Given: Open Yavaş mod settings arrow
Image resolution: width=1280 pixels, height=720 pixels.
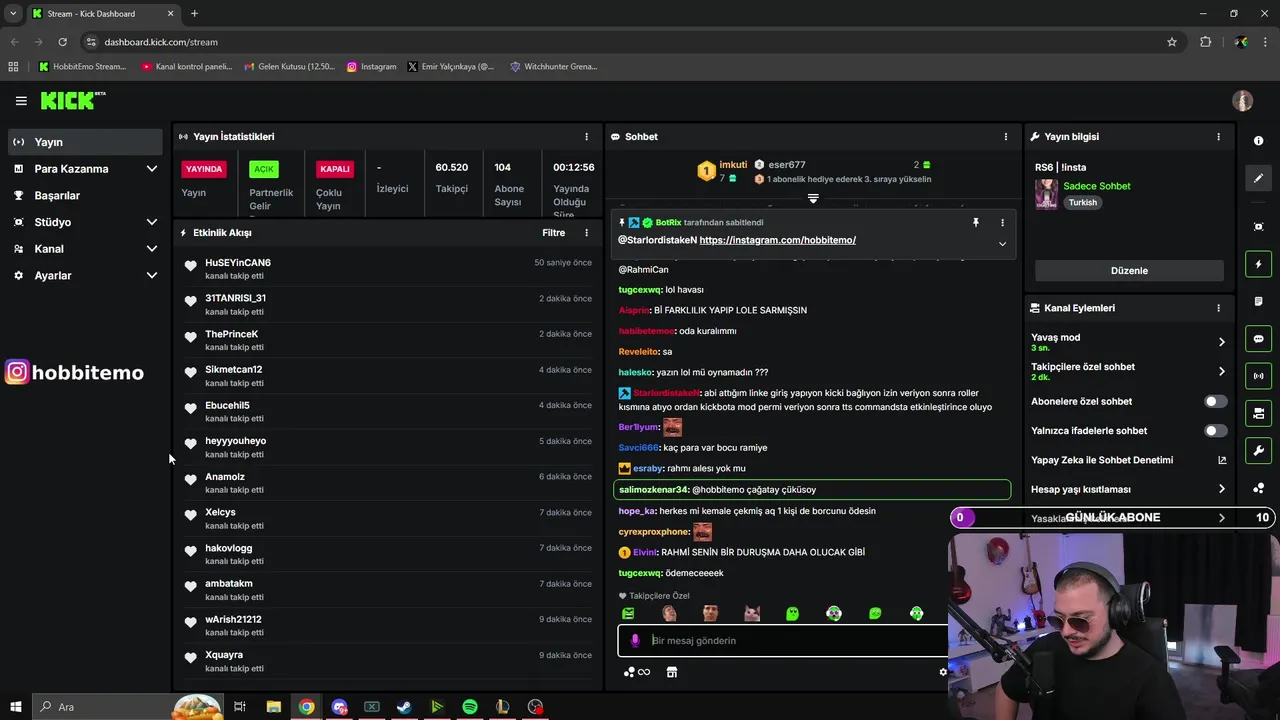Looking at the screenshot, I should click(x=1221, y=342).
